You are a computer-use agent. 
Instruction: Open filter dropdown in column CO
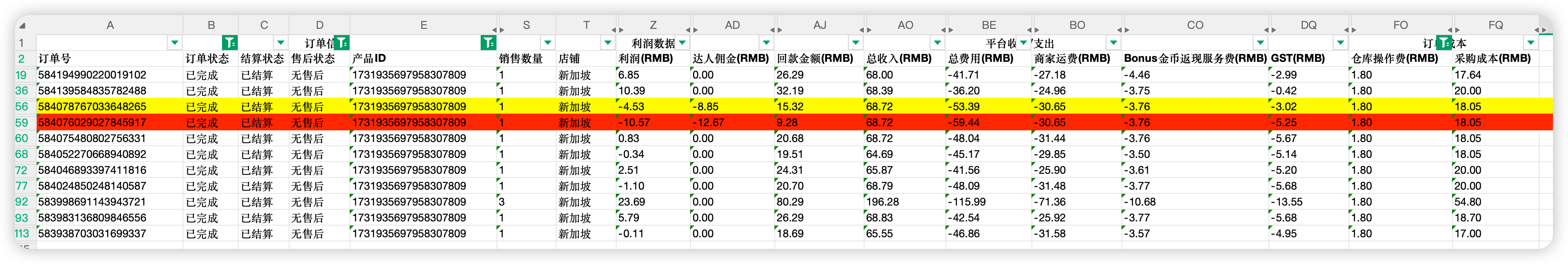click(1260, 43)
